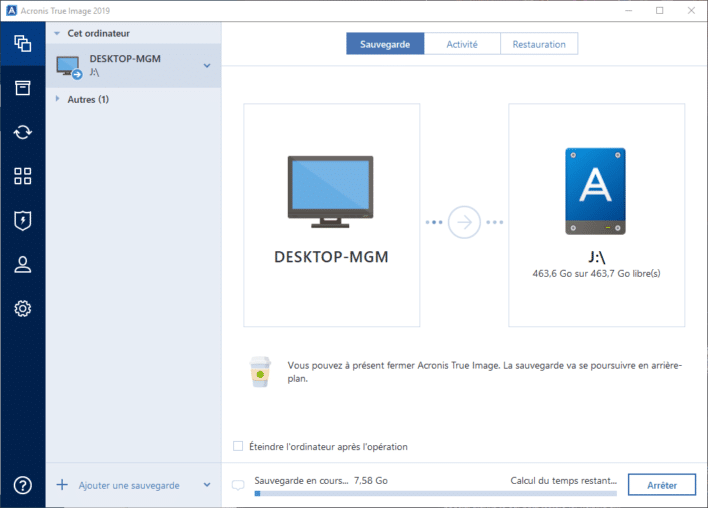Open the Account person icon

pos(23,265)
